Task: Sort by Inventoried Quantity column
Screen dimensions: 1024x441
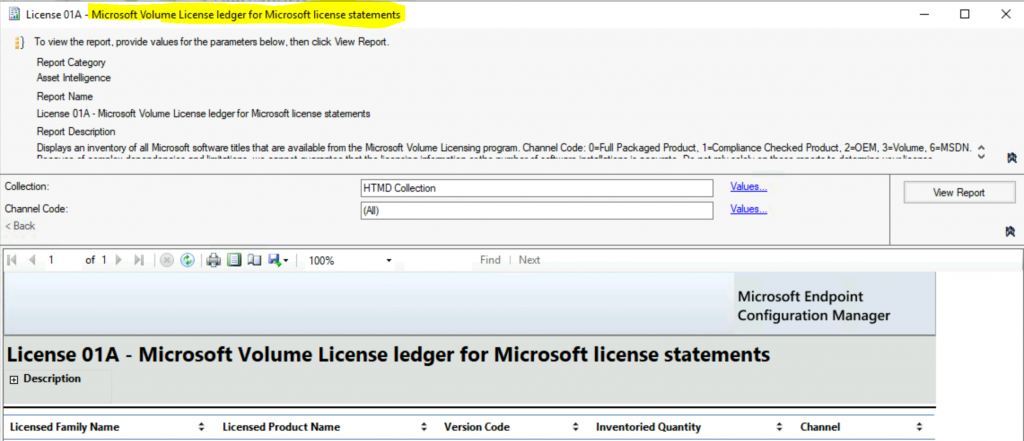Action: [779, 427]
